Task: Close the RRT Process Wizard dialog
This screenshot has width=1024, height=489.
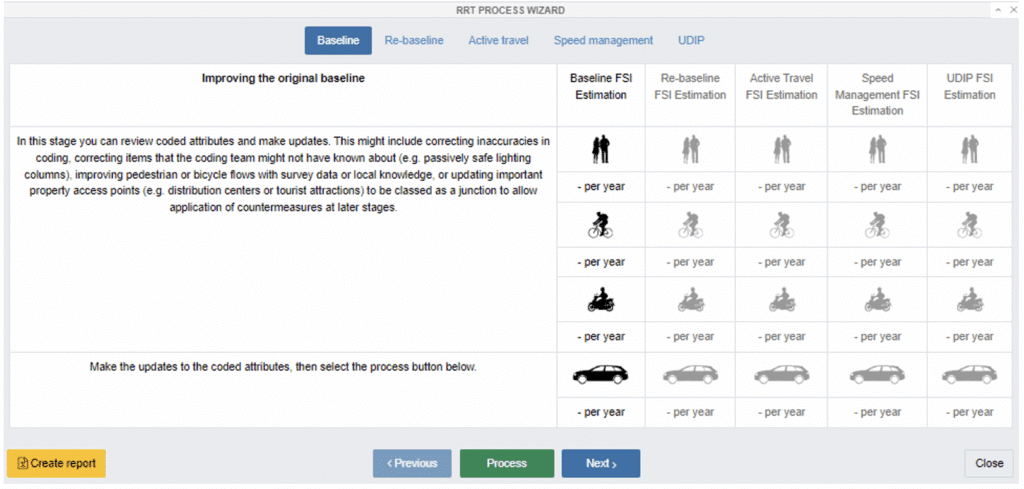Action: (989, 463)
